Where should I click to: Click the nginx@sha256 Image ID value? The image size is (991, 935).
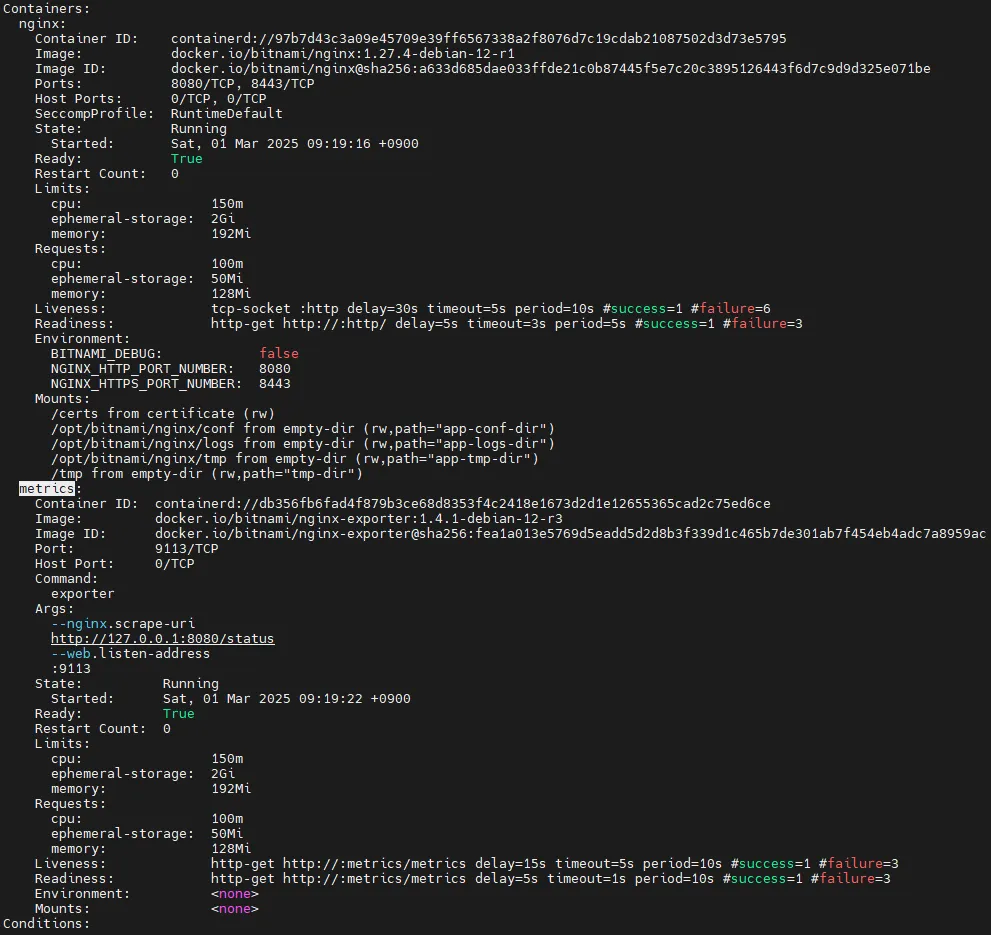coord(550,68)
